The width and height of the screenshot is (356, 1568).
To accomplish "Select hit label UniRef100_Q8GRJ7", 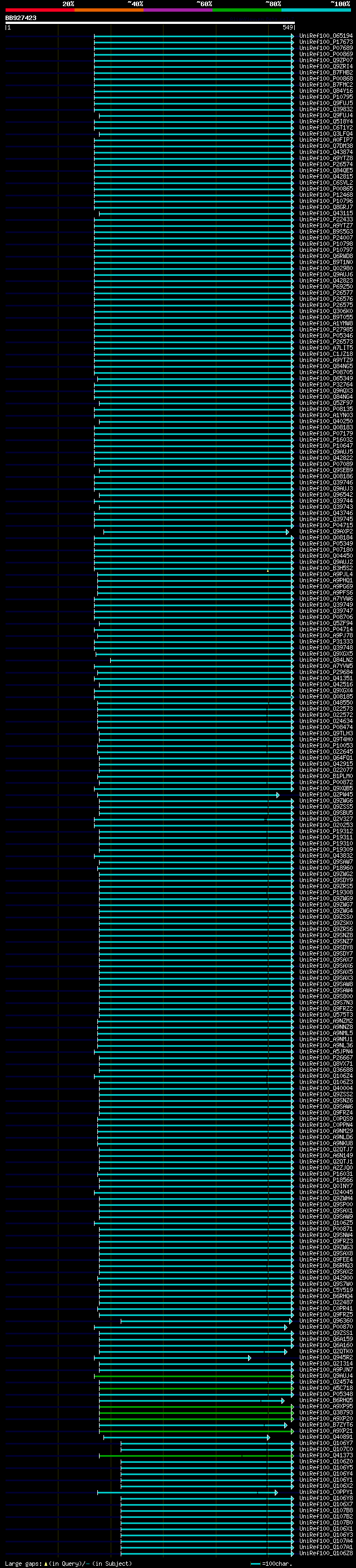I will point(325,207).
